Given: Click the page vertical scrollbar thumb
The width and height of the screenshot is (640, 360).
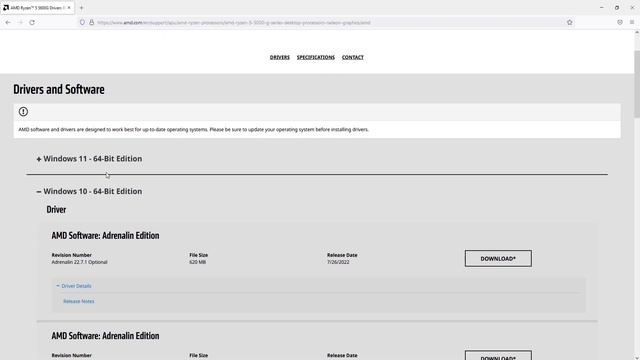Looking at the screenshot, I should [637, 84].
